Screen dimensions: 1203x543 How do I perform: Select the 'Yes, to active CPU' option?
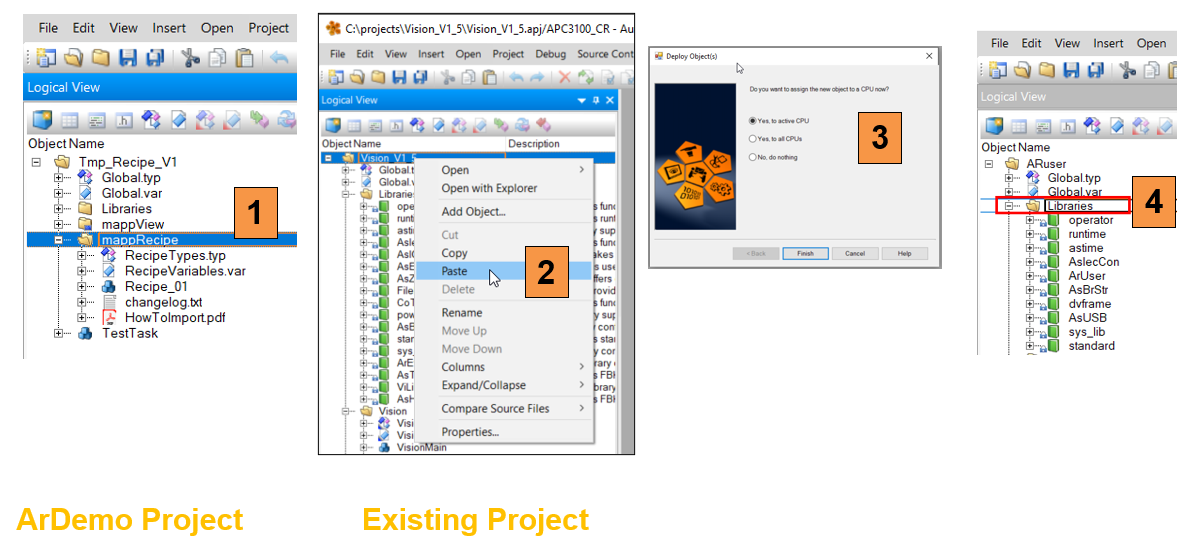click(x=753, y=120)
